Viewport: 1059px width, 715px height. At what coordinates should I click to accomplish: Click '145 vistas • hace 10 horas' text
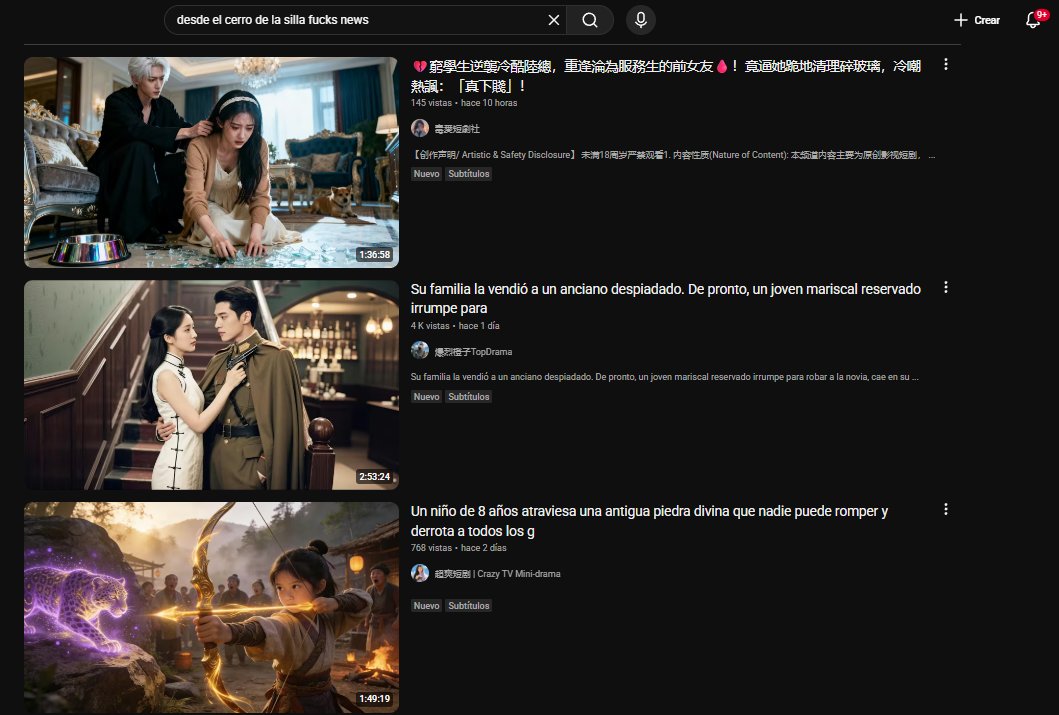tap(464, 103)
